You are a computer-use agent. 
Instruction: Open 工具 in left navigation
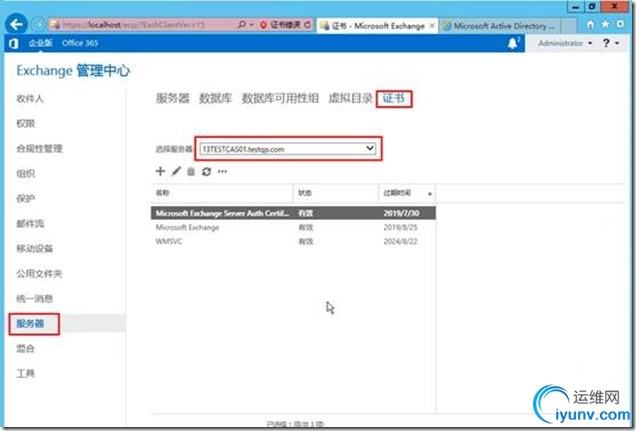pyautogui.click(x=26, y=373)
